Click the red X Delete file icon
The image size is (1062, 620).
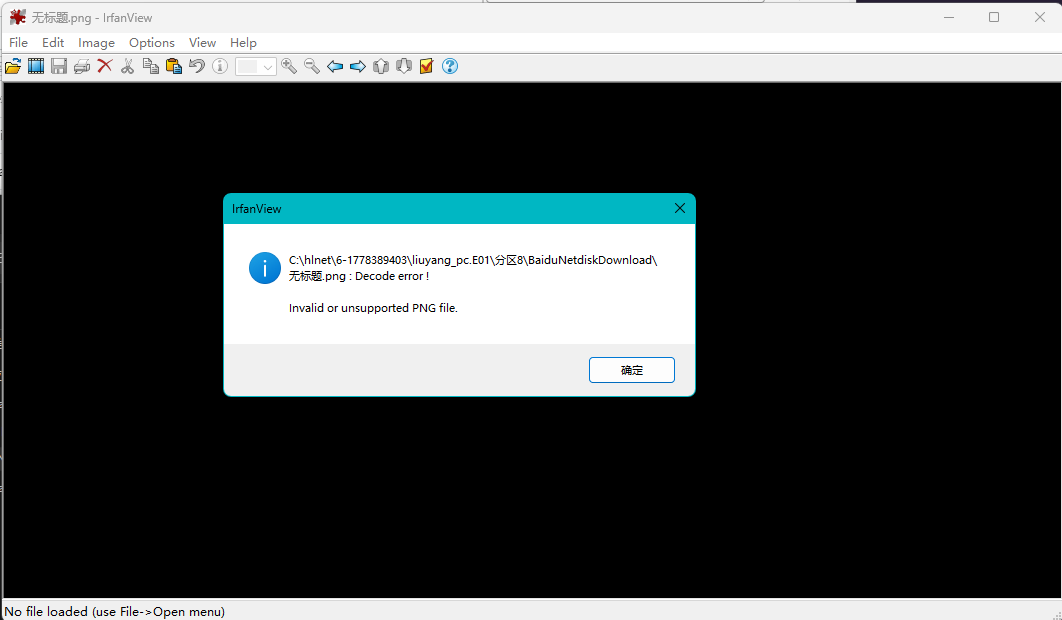pyautogui.click(x=105, y=66)
